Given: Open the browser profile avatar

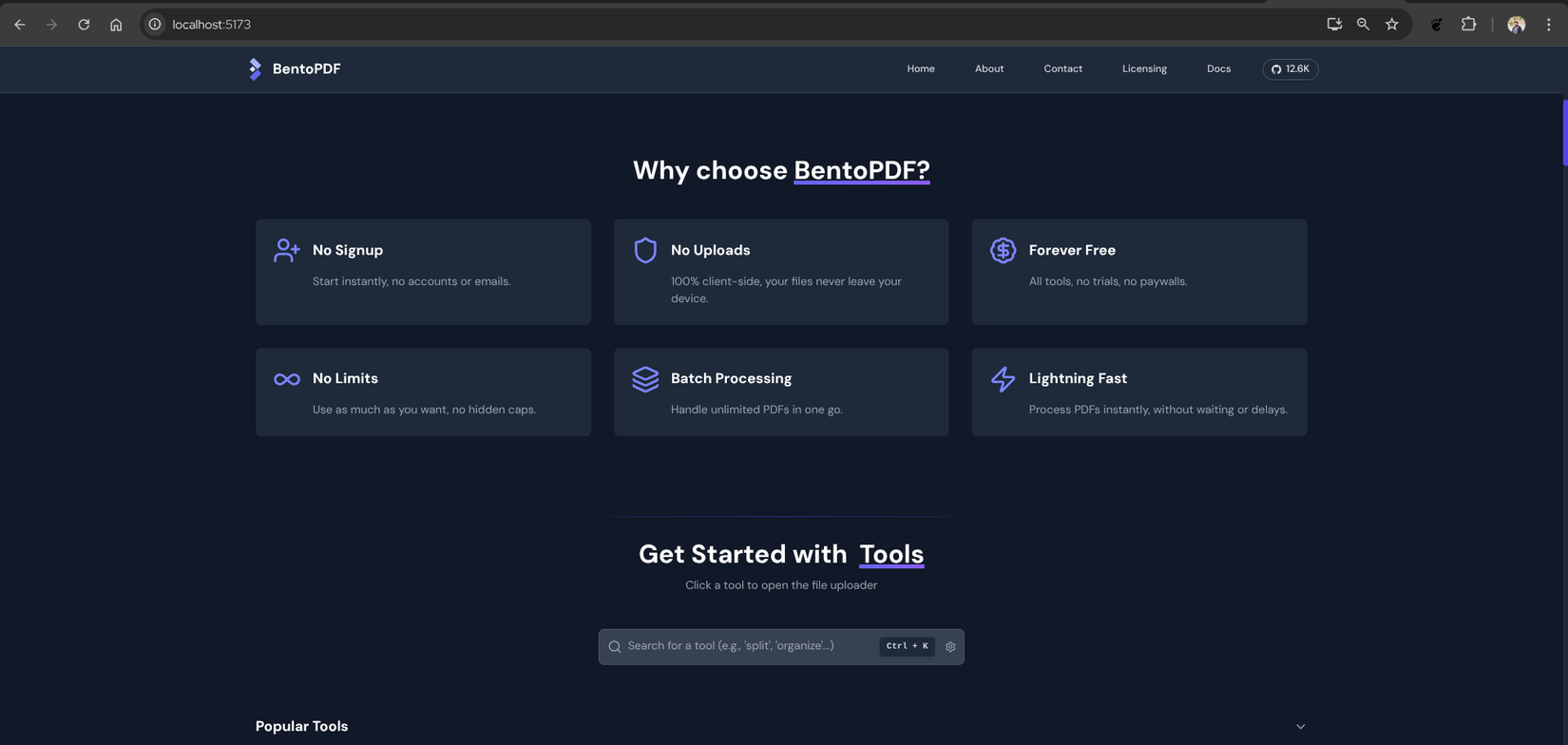Looking at the screenshot, I should [x=1517, y=25].
